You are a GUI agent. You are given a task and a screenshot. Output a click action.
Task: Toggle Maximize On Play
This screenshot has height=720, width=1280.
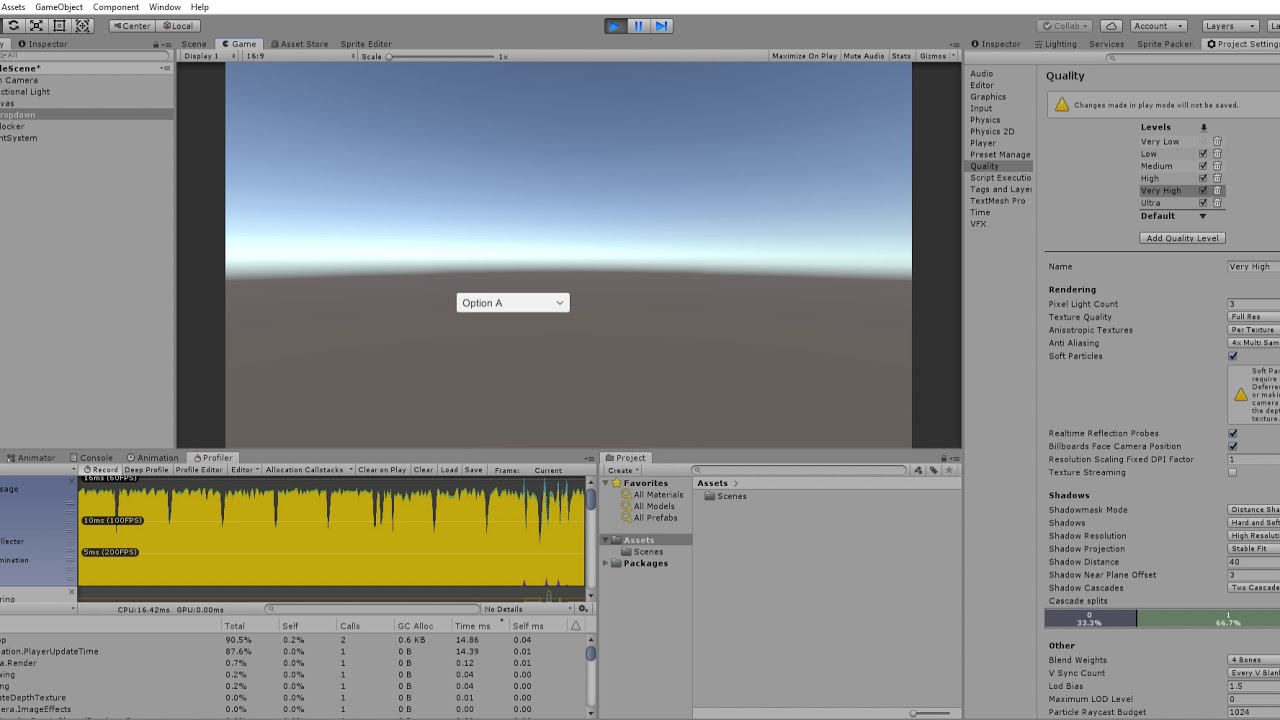804,56
